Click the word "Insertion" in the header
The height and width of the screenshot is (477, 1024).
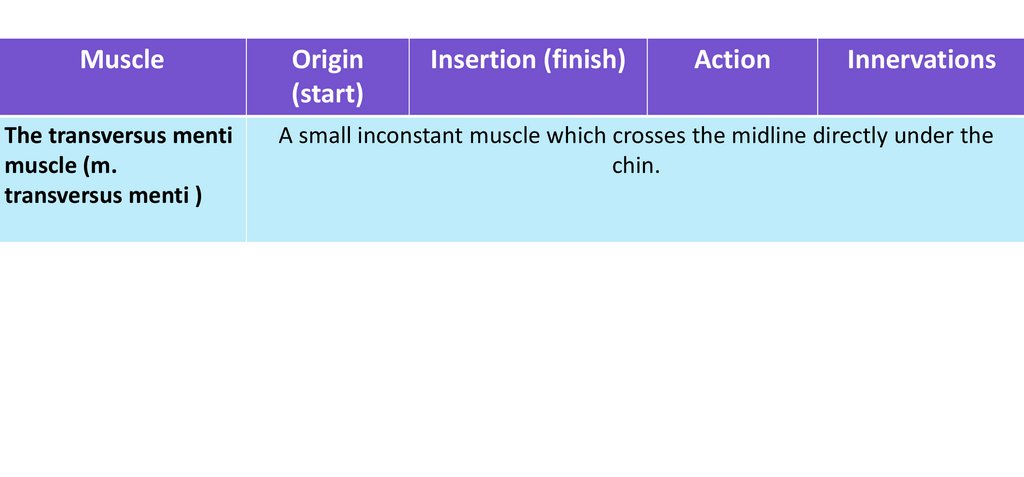click(x=483, y=60)
